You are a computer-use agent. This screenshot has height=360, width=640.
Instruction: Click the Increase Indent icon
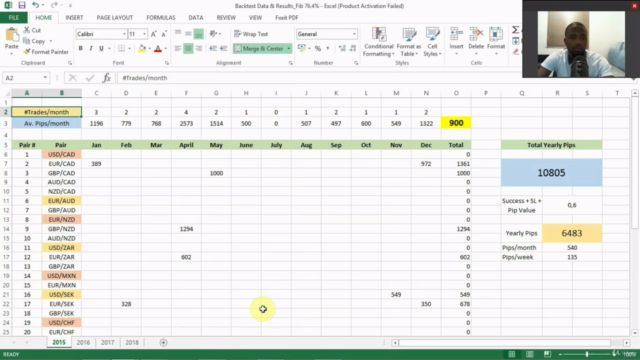point(223,49)
